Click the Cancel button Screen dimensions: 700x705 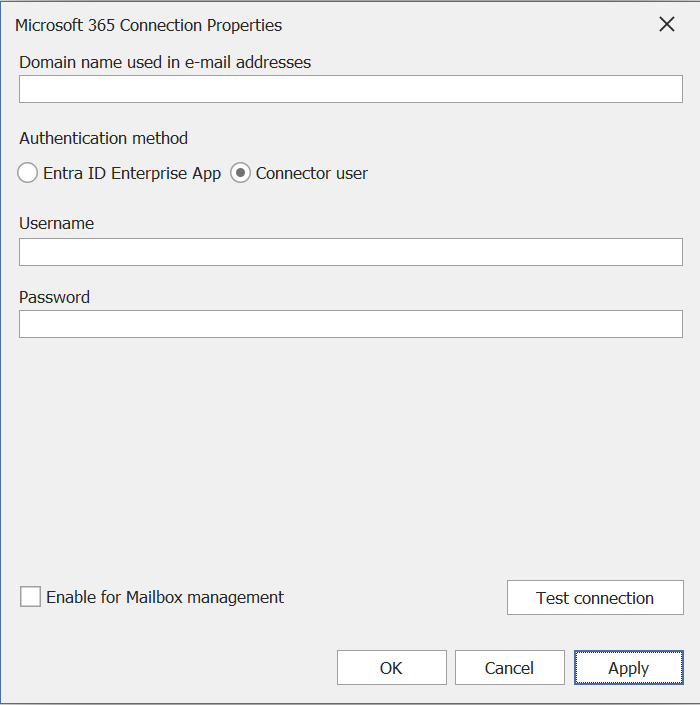pyautogui.click(x=509, y=668)
